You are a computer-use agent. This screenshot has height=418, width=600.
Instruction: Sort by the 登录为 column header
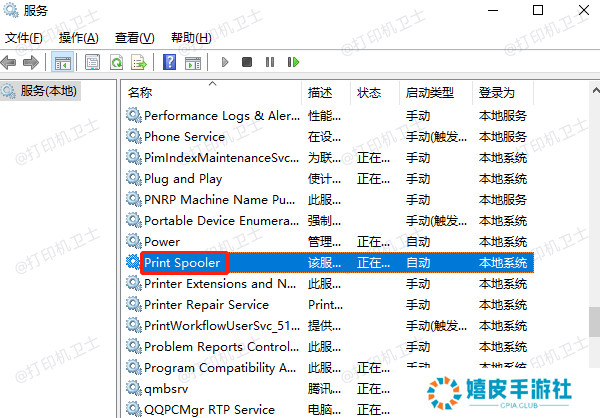click(x=503, y=92)
